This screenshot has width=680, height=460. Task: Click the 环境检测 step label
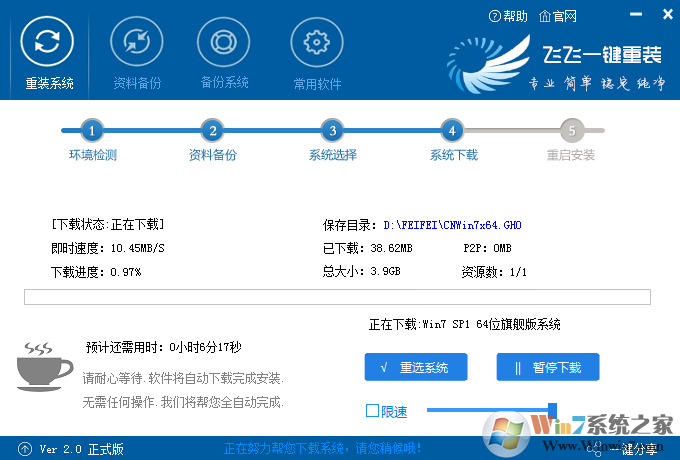click(93, 155)
